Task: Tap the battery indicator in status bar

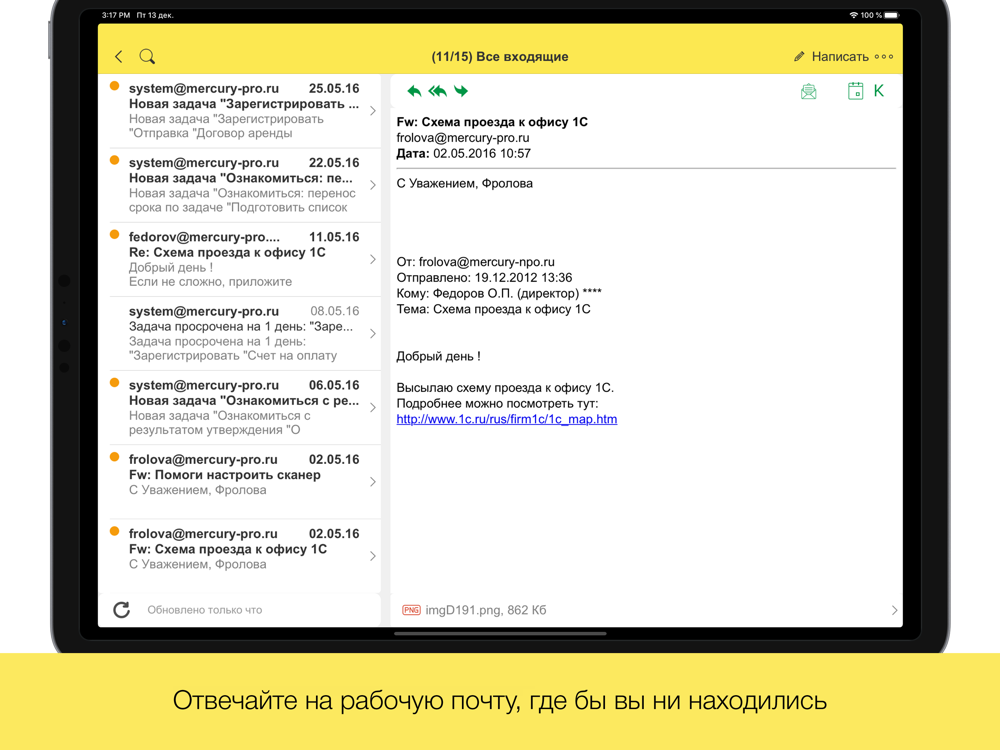Action: pos(892,15)
